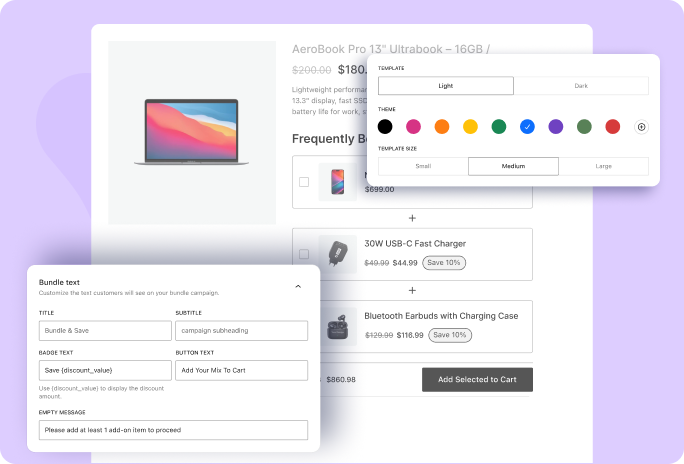The width and height of the screenshot is (684, 464).
Task: Click Add Selected to Cart button
Action: click(477, 379)
